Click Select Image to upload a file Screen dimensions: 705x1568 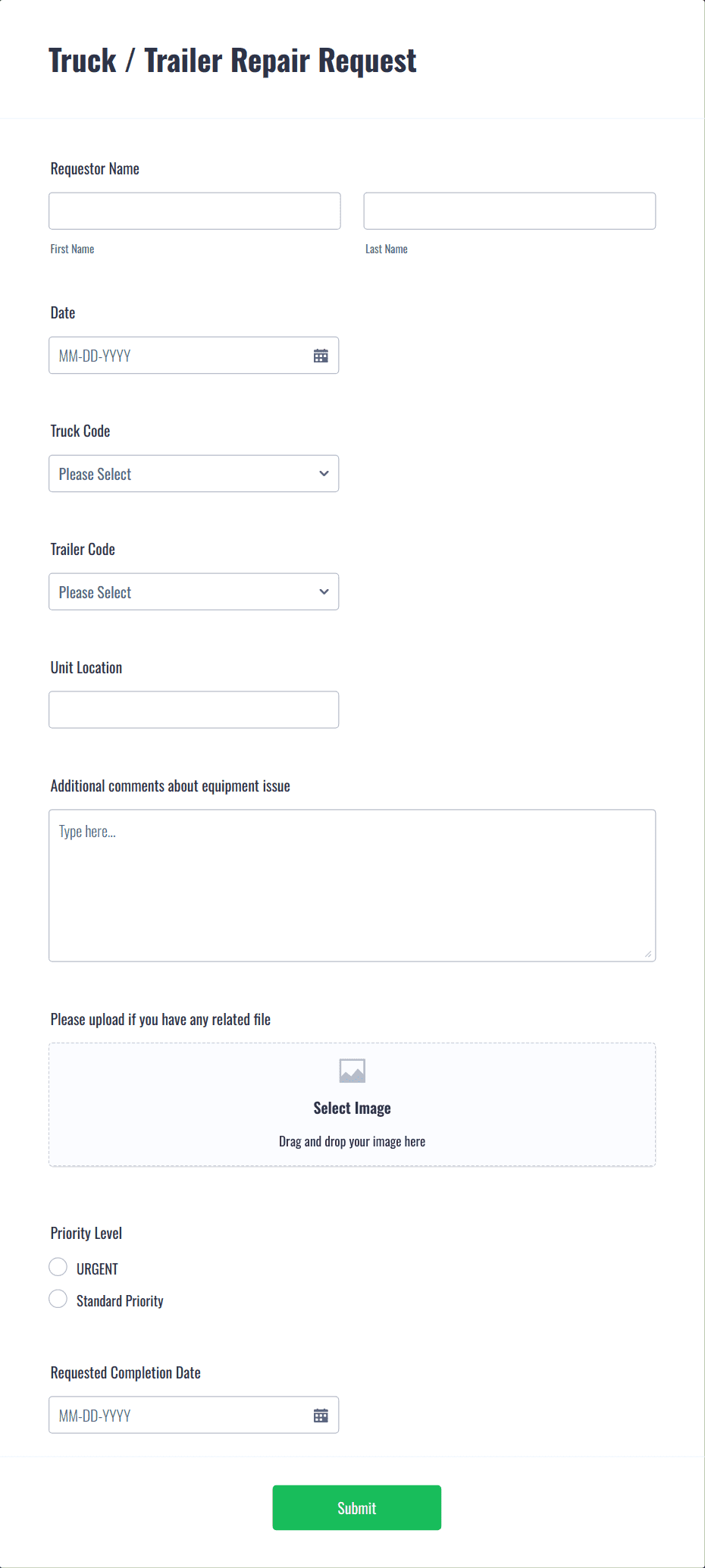(352, 1109)
